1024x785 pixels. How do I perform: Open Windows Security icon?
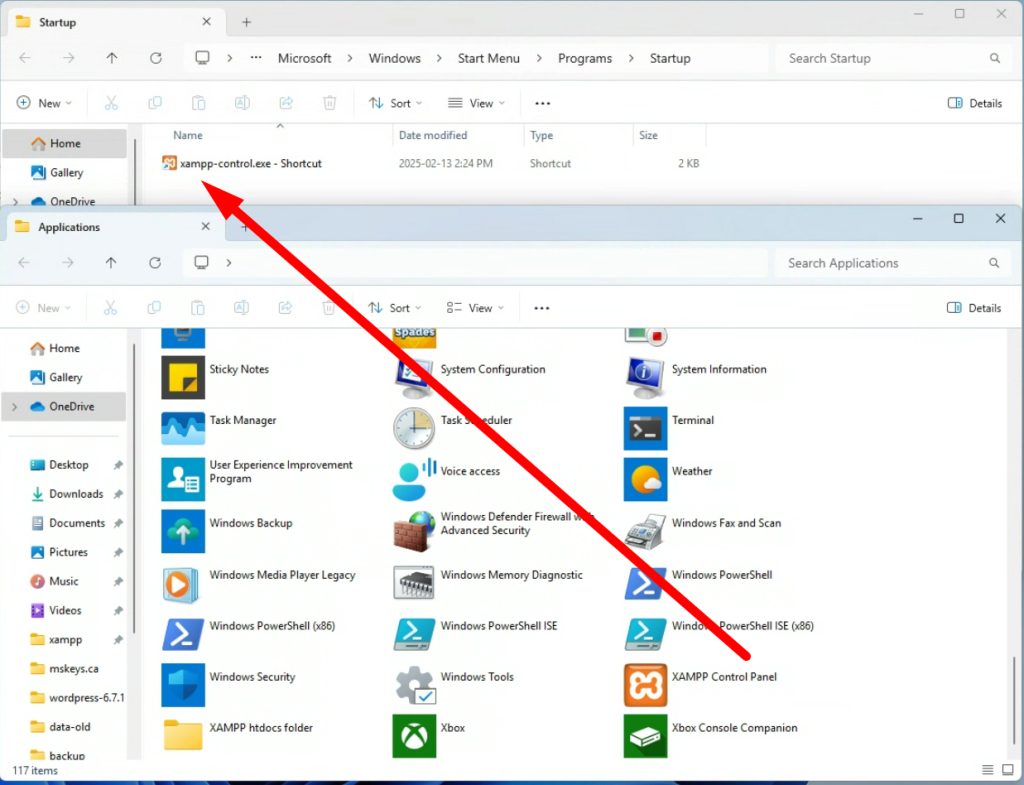tap(183, 685)
